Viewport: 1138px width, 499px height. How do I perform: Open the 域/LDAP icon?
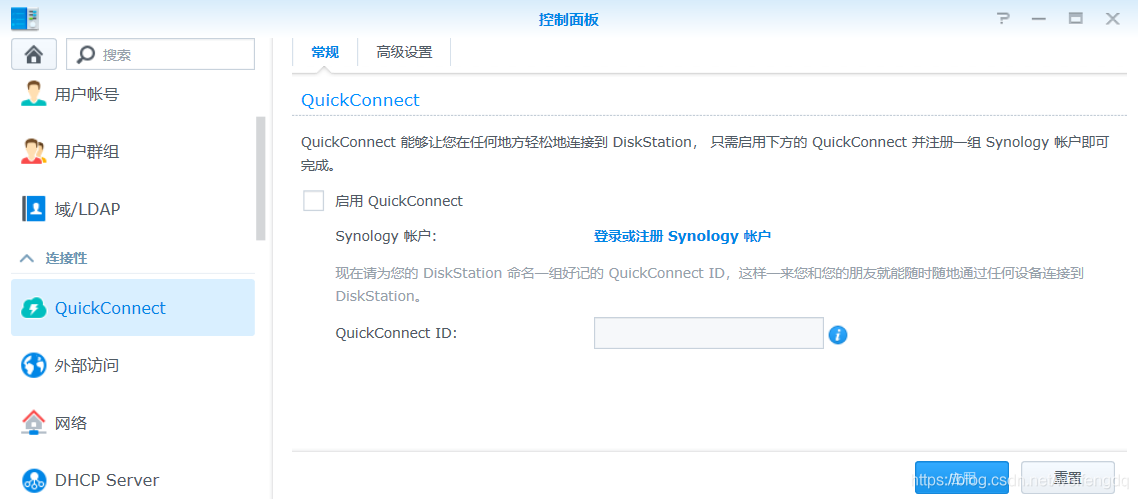33,209
